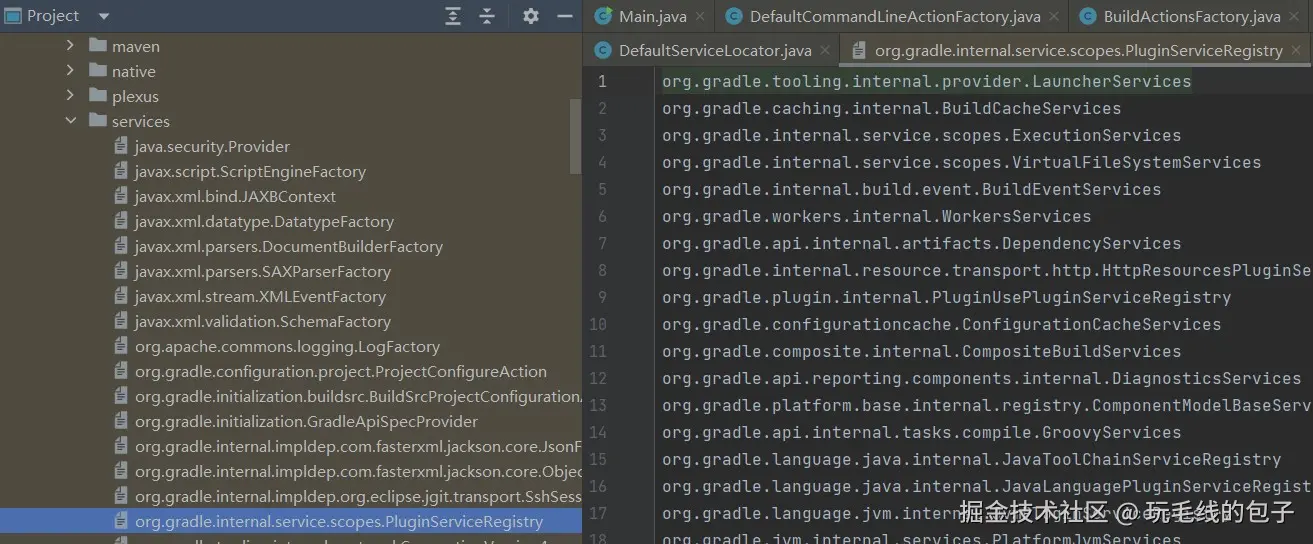The width and height of the screenshot is (1313, 544).
Task: Click file icon of GradleApiSpecProvider entry
Action: [x=121, y=421]
